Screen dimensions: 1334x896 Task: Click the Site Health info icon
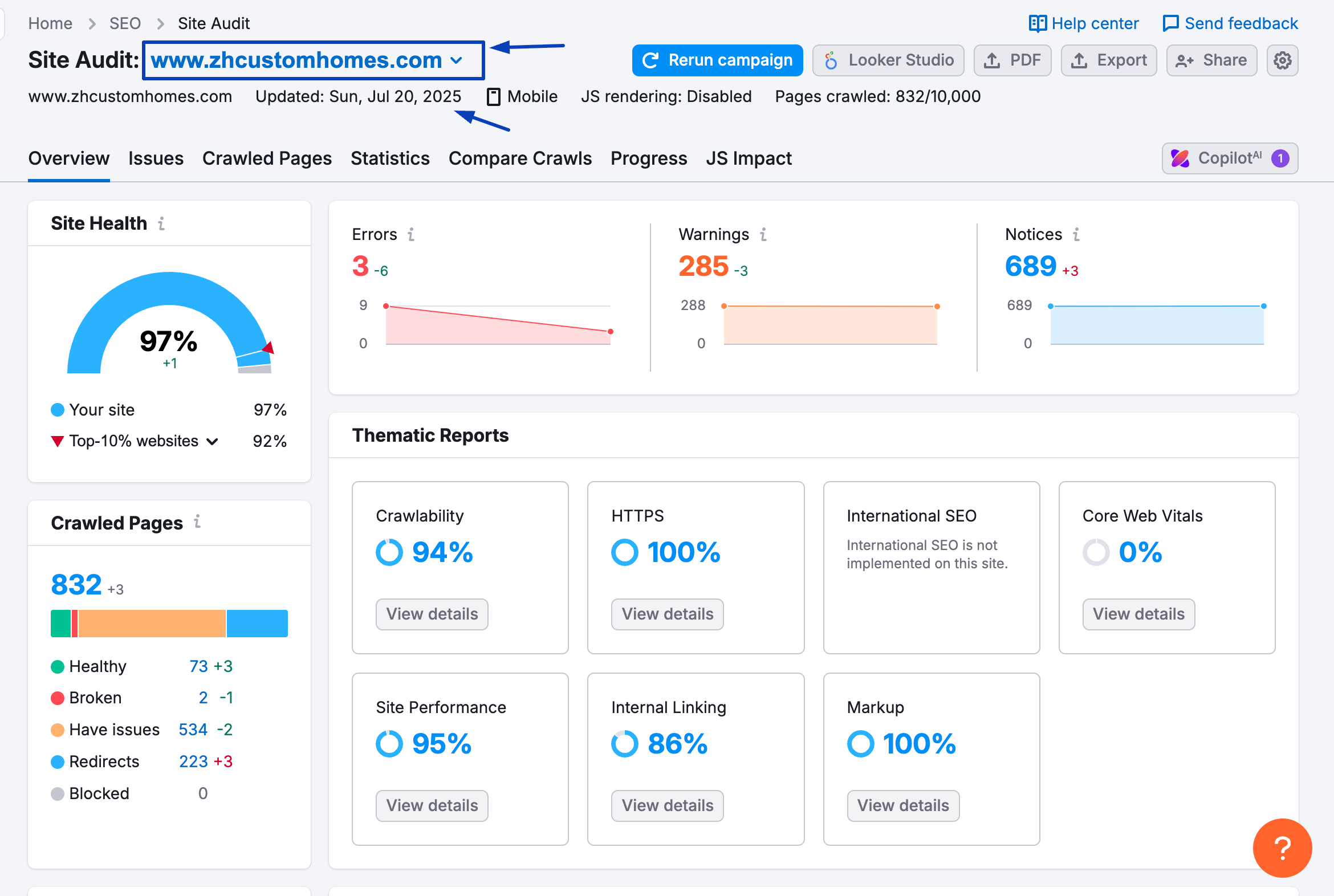click(162, 223)
